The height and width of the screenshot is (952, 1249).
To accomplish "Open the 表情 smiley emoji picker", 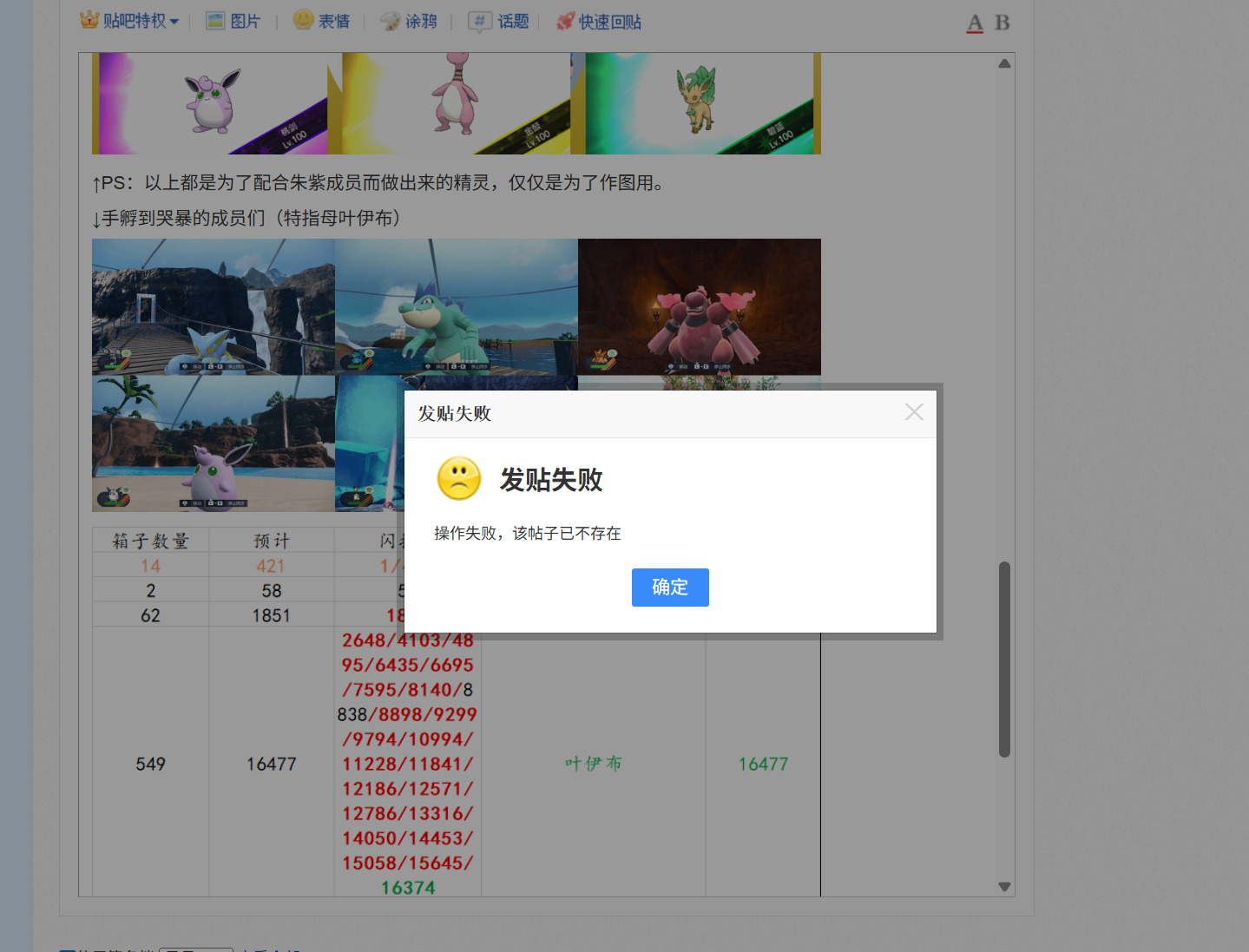I will pos(303,20).
